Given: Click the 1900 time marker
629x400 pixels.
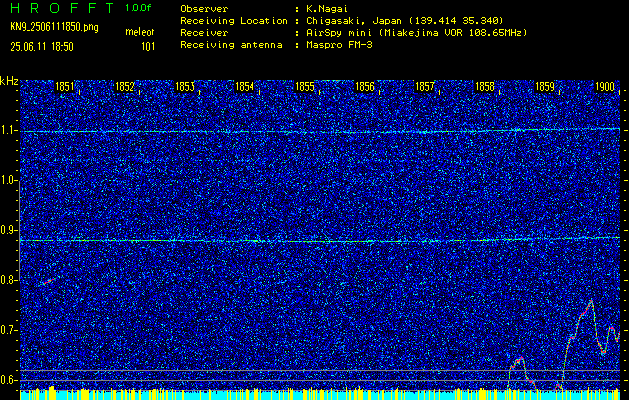Looking at the screenshot, I should pos(605,86).
